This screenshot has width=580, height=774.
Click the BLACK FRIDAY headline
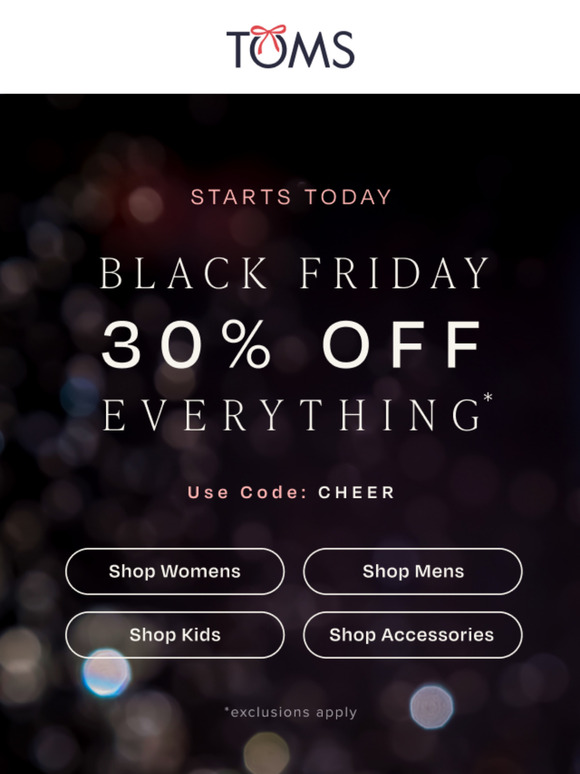pyautogui.click(x=294, y=272)
